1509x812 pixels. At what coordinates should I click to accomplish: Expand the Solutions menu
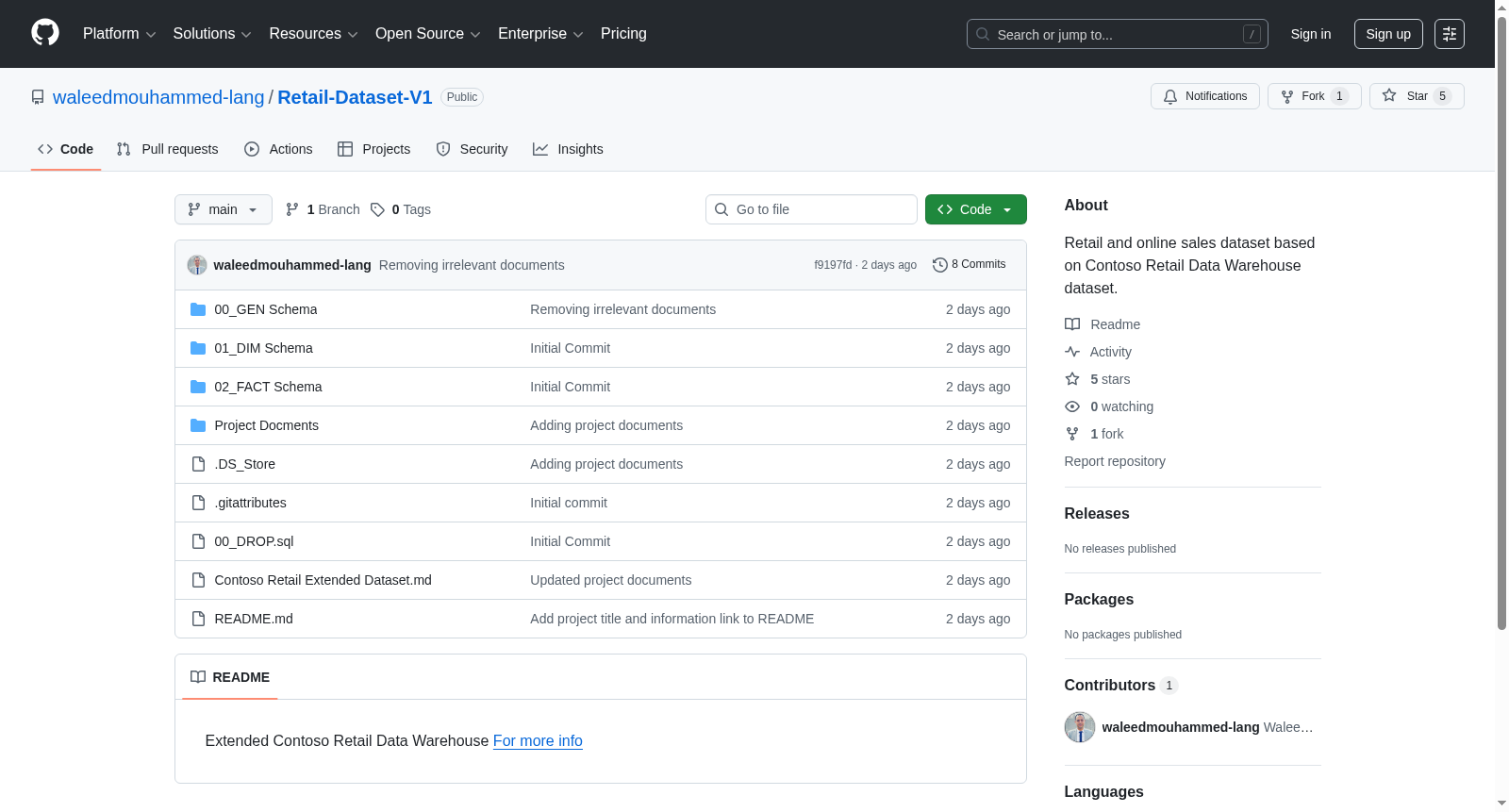tap(212, 34)
